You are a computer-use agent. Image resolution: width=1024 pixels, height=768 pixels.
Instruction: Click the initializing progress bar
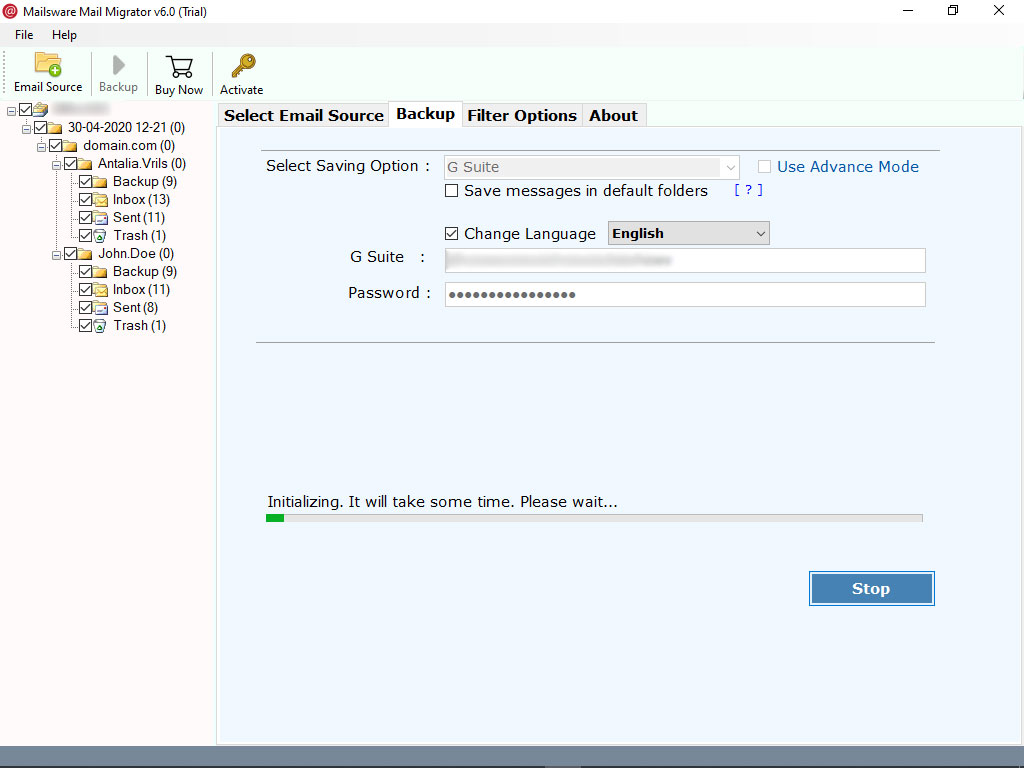(594, 518)
